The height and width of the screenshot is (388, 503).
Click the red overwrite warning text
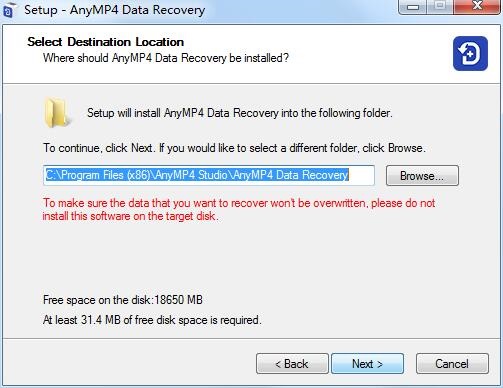pos(239,210)
